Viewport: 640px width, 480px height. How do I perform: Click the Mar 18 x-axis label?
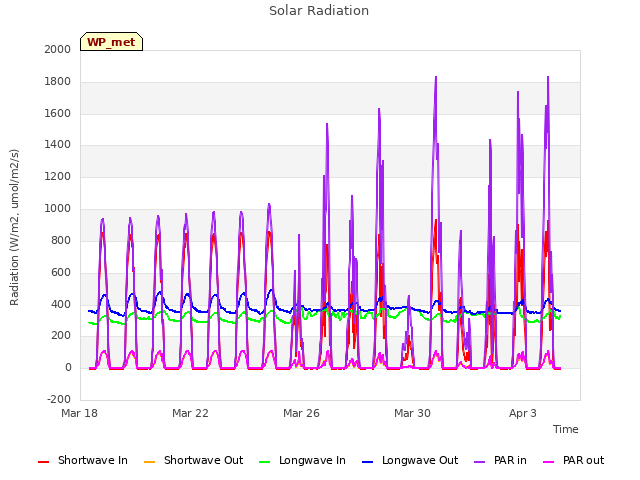click(80, 413)
